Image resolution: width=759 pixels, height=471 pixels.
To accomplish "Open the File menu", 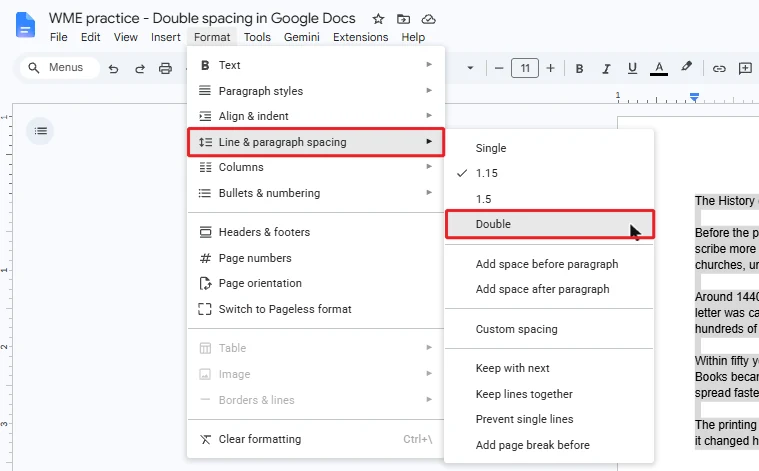I will point(59,37).
